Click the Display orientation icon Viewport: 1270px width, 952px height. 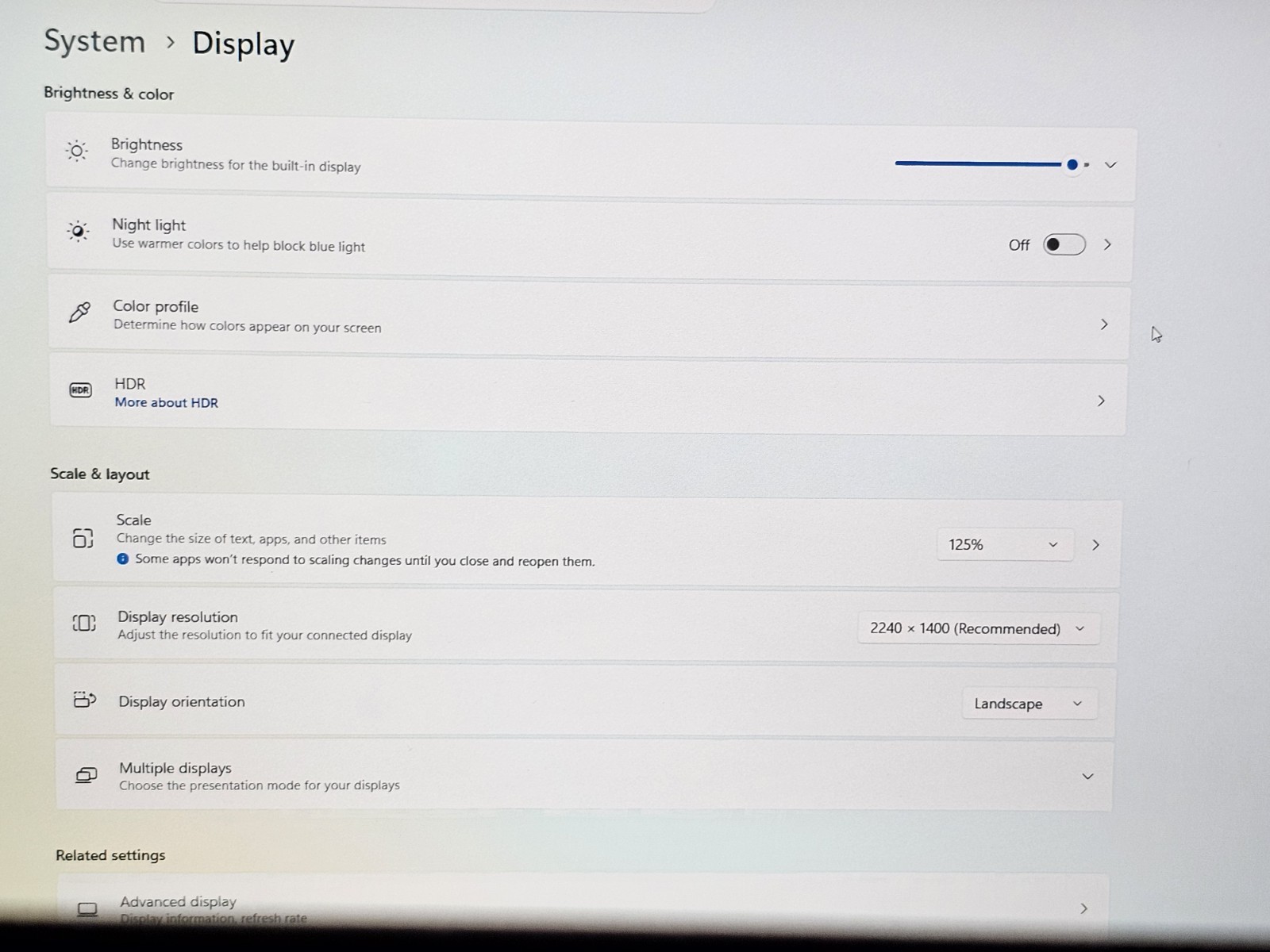(85, 699)
